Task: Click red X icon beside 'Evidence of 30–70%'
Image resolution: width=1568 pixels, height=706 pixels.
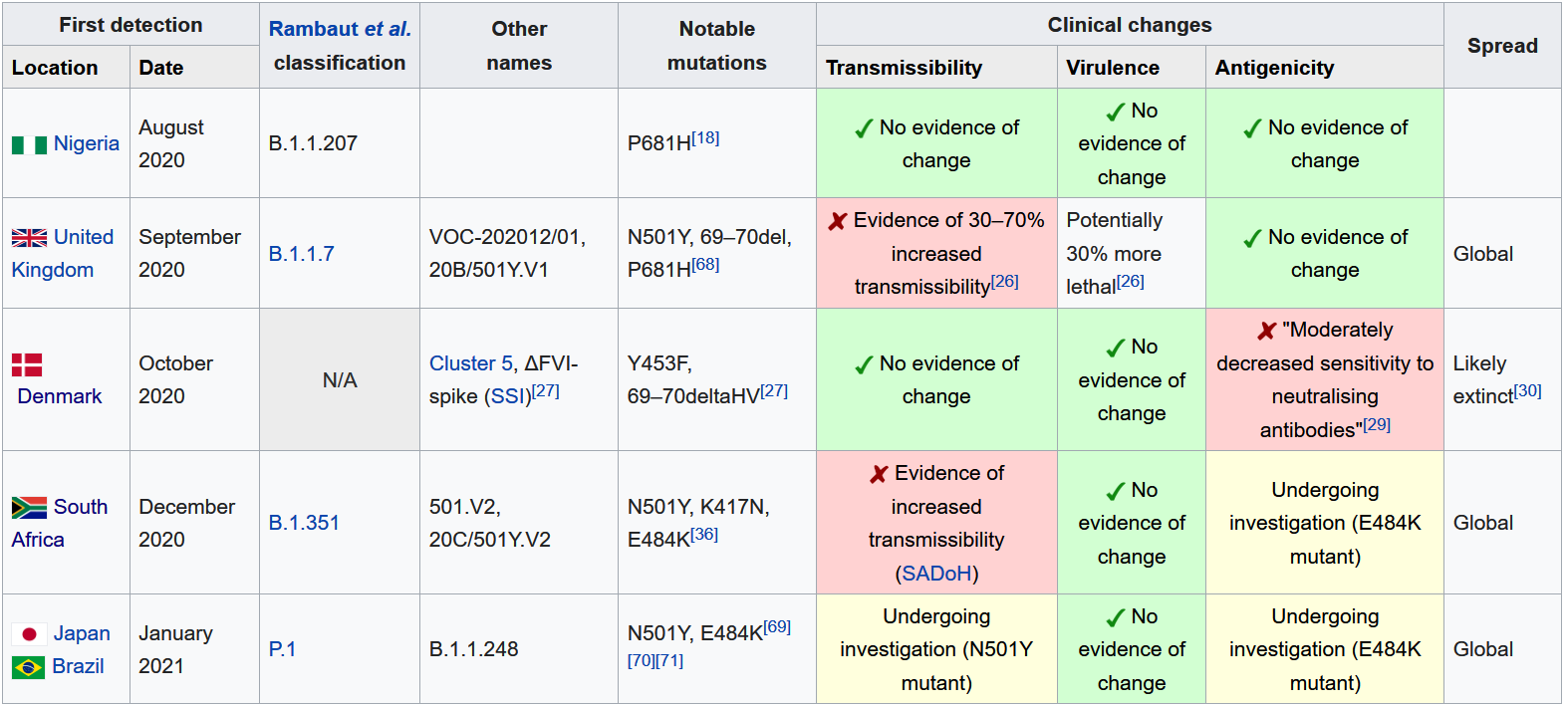Action: [838, 221]
